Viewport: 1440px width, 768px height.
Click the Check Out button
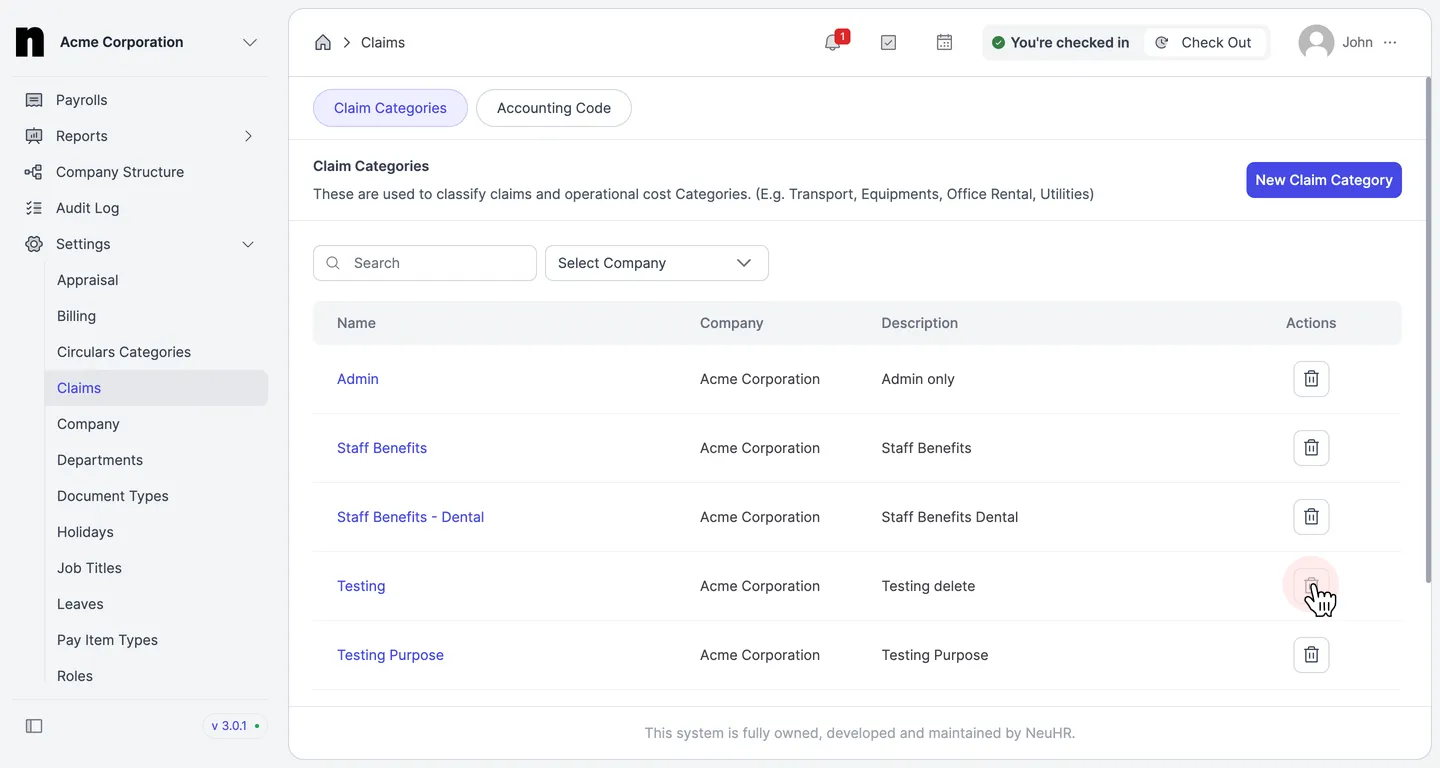pyautogui.click(x=1204, y=42)
